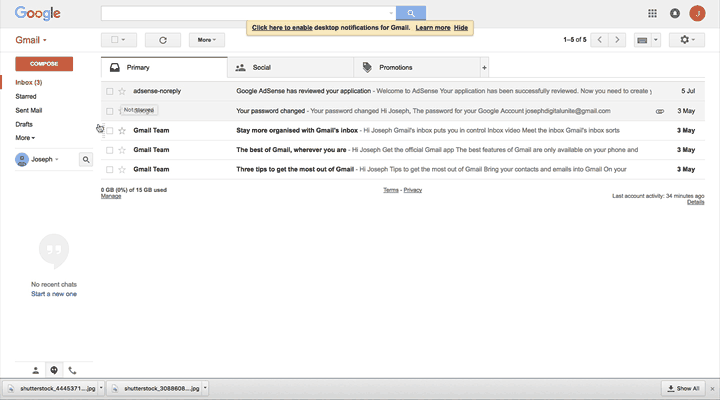Viewport: 720px width, 400px height.
Task: Open Joseph chat status dropdown
Action: click(x=56, y=159)
